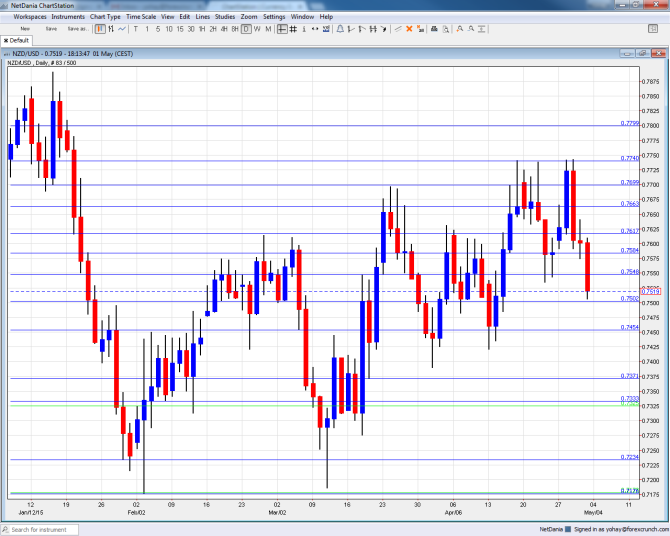
Task: Click the 0.7799 horizontal line label
Action: click(630, 123)
